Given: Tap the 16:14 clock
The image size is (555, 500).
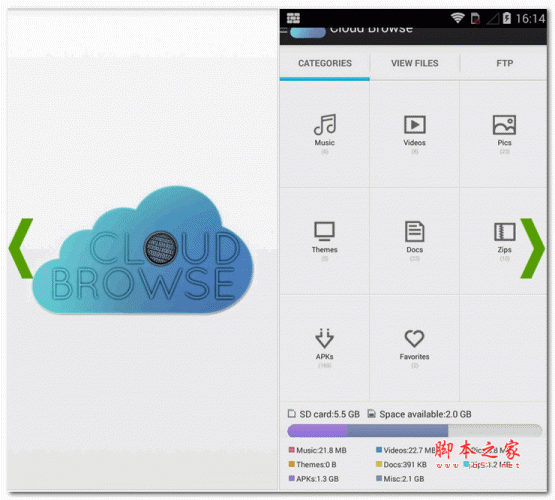Looking at the screenshot, I should (x=530, y=18).
